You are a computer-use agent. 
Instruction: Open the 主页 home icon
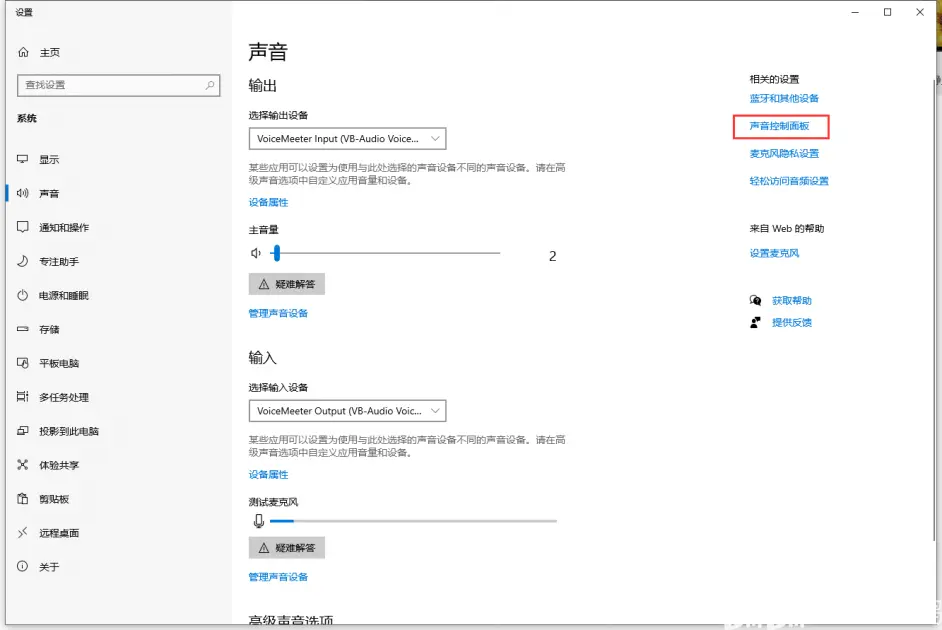23,52
